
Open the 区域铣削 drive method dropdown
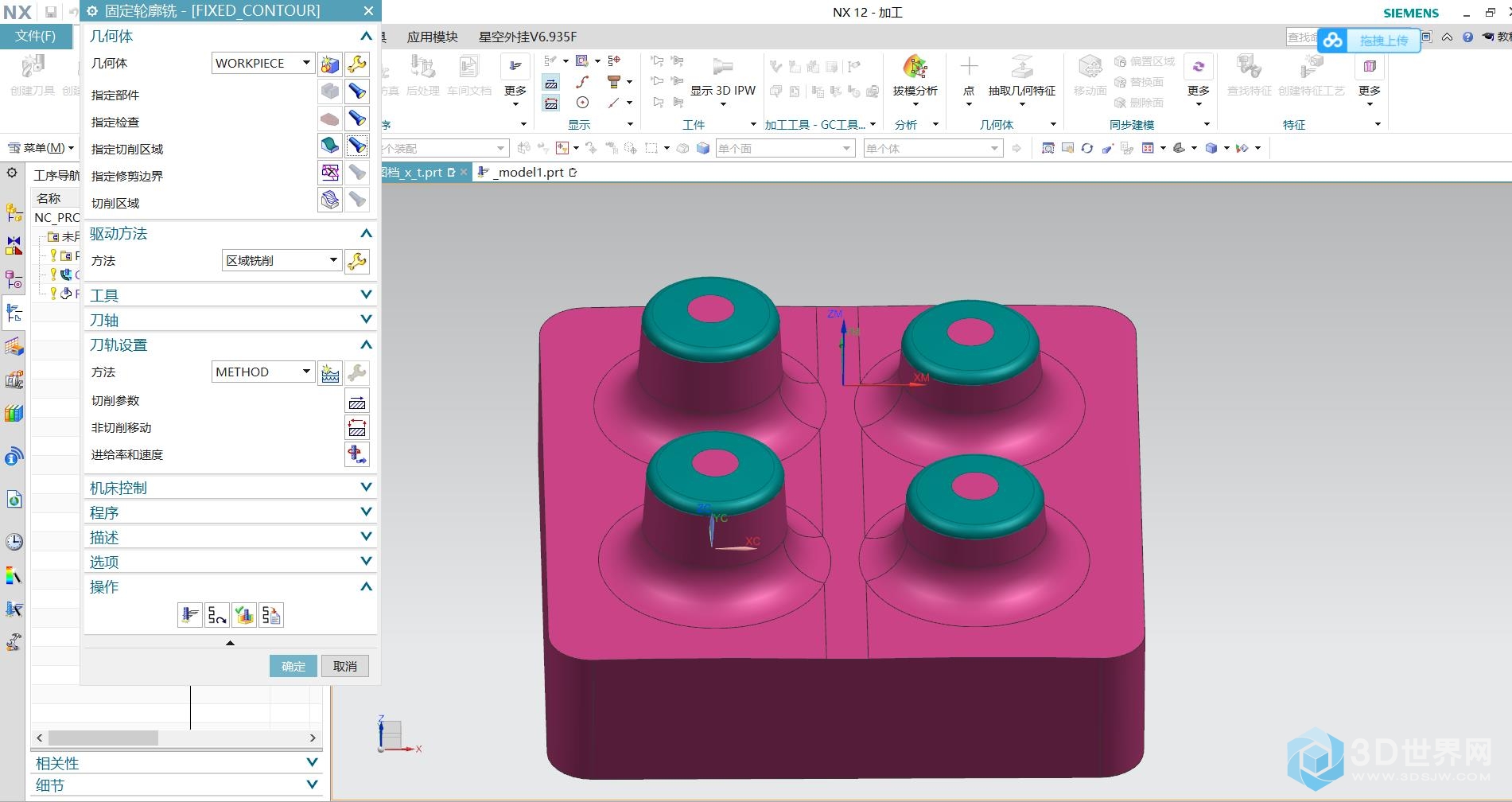coord(282,260)
